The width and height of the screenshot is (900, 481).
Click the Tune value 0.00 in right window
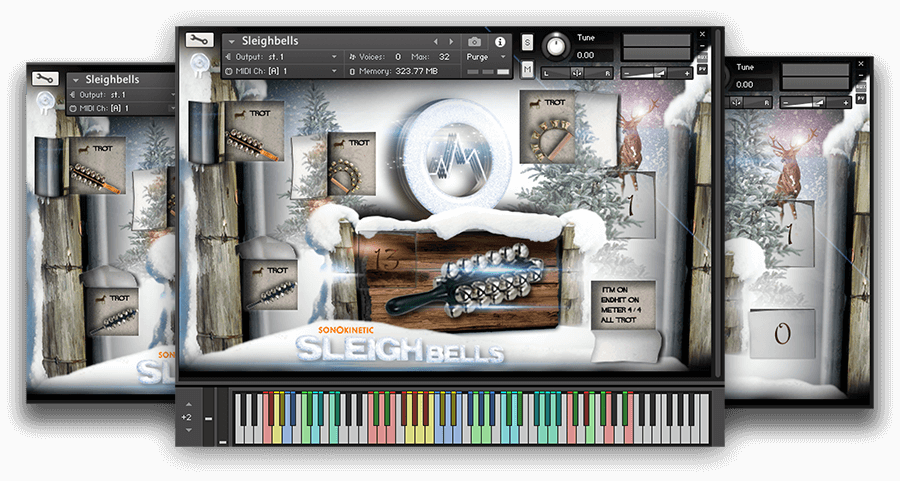pyautogui.click(x=744, y=84)
